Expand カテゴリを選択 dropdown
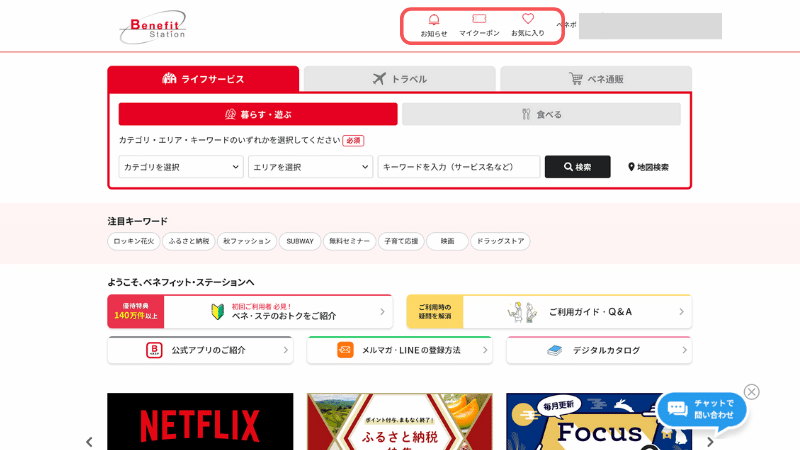The width and height of the screenshot is (800, 450). (x=181, y=167)
